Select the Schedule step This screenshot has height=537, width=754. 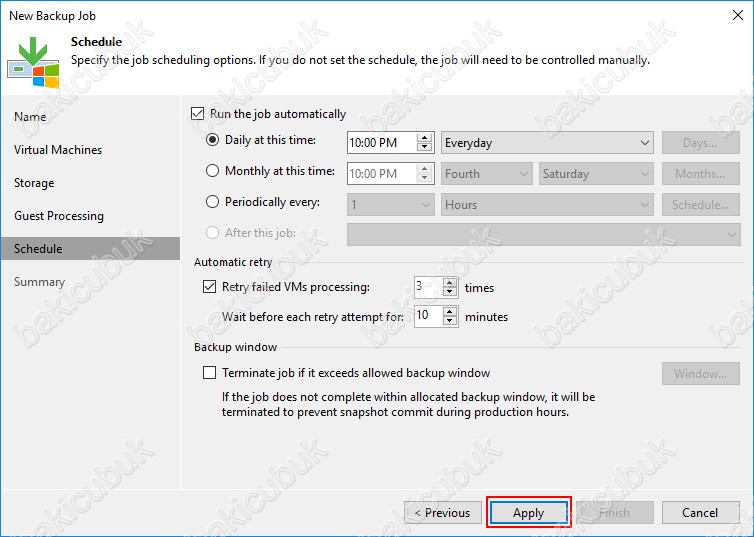(90, 249)
